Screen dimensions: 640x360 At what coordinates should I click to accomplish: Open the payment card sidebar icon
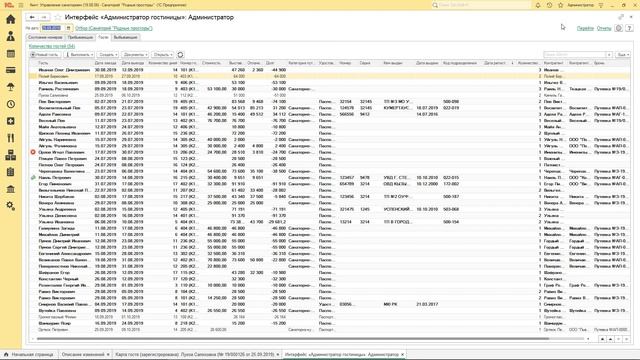point(11,70)
